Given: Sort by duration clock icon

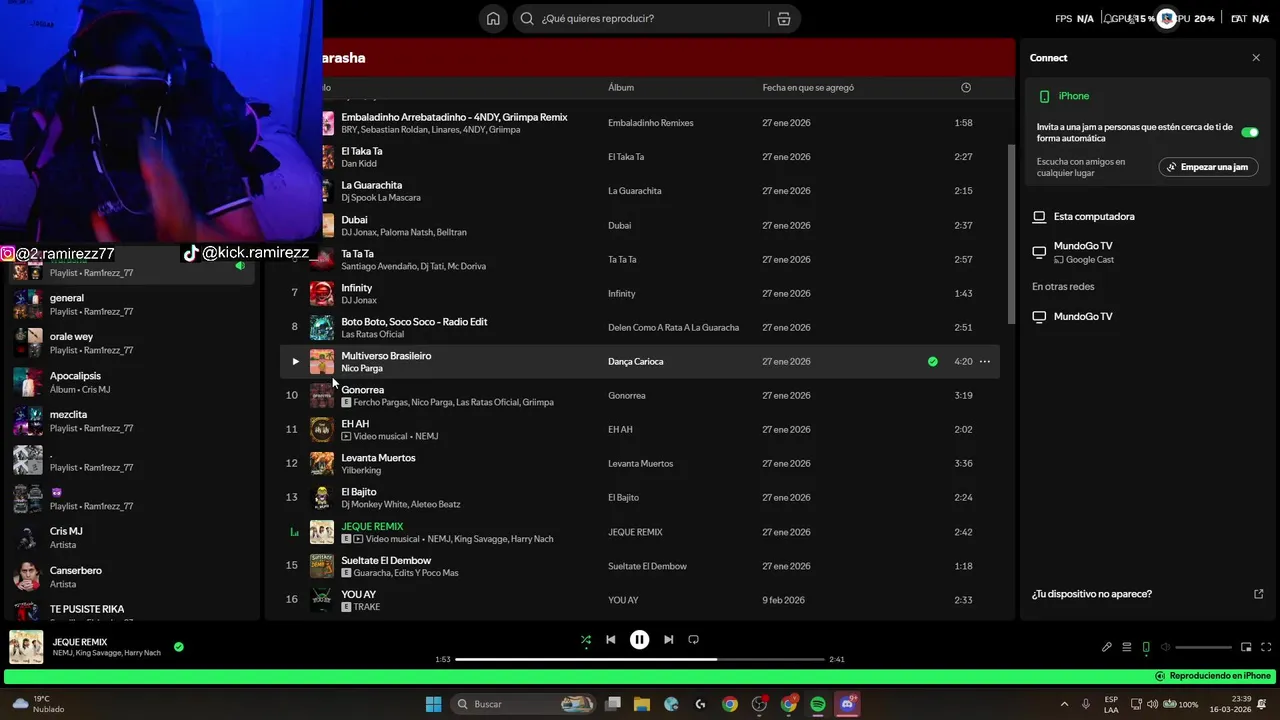Looking at the screenshot, I should tap(966, 88).
